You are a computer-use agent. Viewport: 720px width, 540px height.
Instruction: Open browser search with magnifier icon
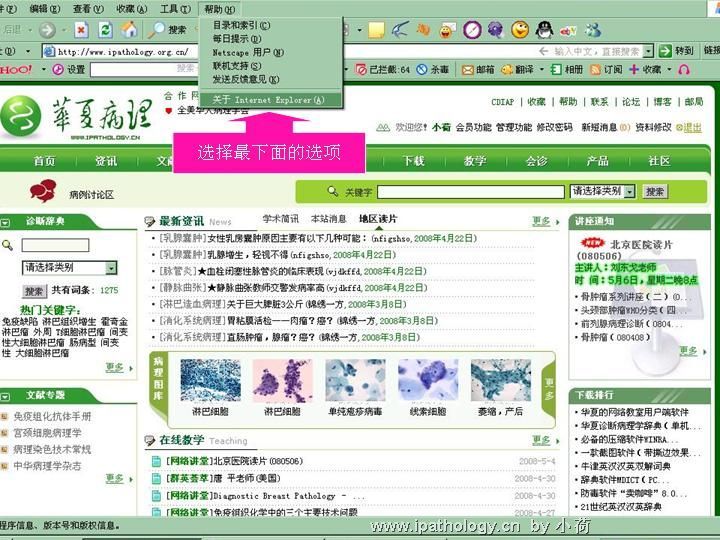[156, 30]
